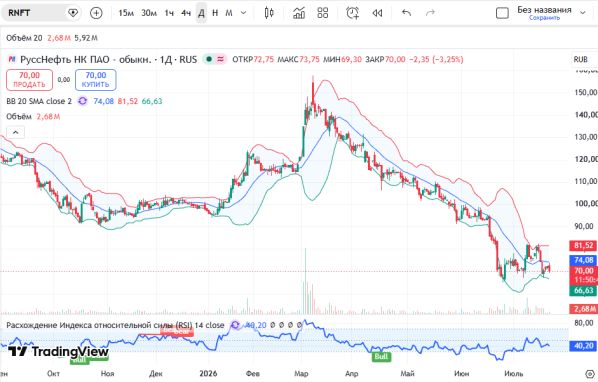The width and height of the screenshot is (598, 382).
Task: Undo the last chart action
Action: point(407,13)
